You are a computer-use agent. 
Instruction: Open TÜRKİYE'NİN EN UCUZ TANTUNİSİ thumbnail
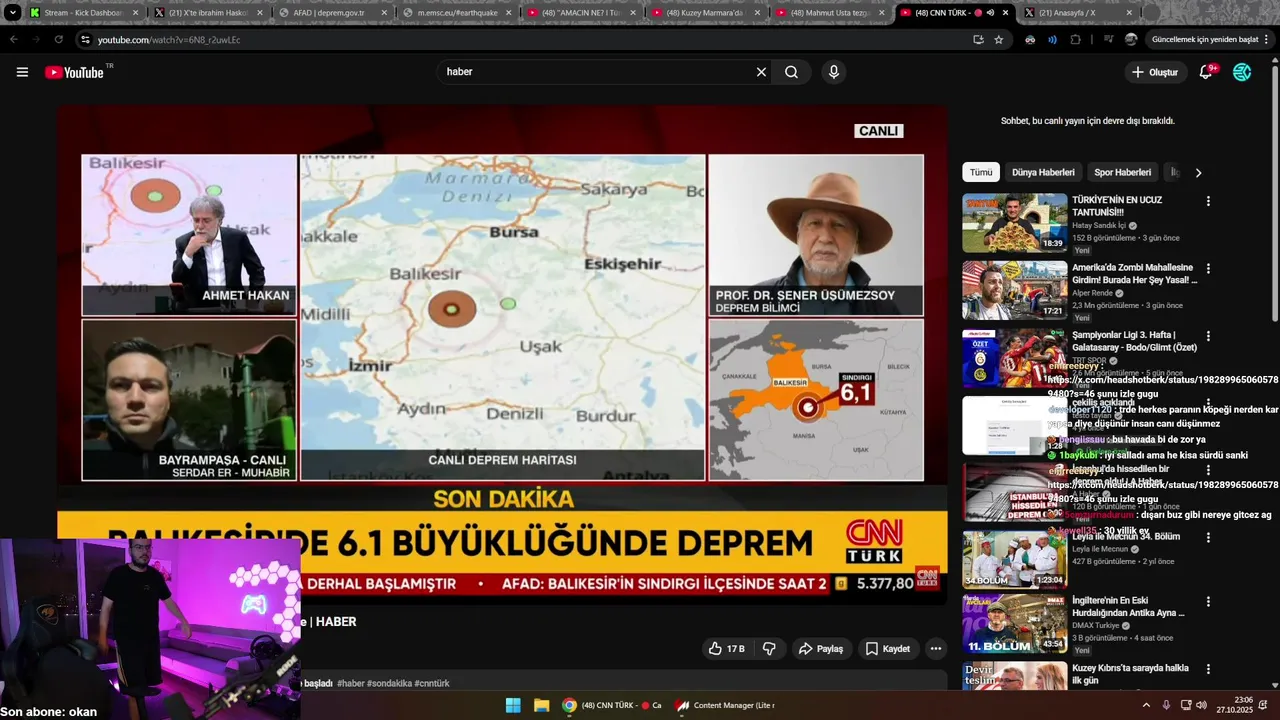(x=1014, y=222)
